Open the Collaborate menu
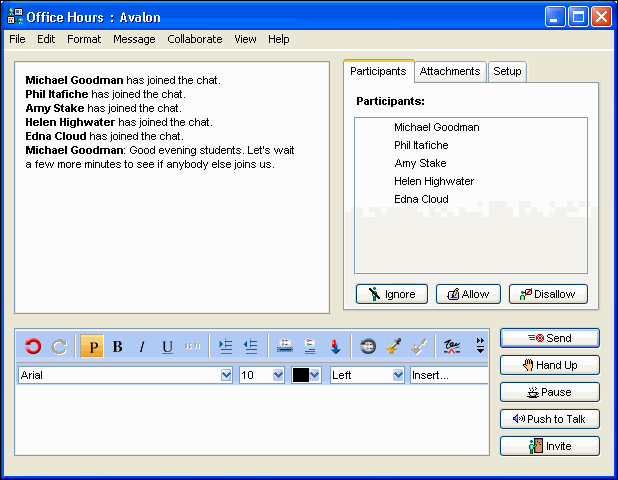 pyautogui.click(x=195, y=39)
